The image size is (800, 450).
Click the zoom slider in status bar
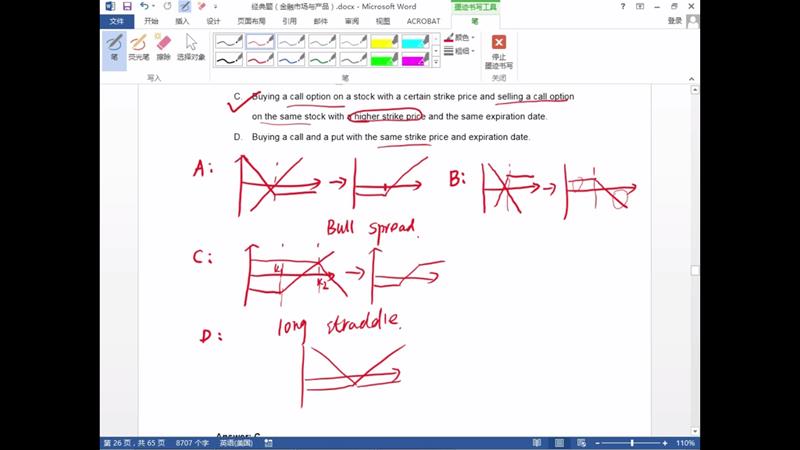631,442
